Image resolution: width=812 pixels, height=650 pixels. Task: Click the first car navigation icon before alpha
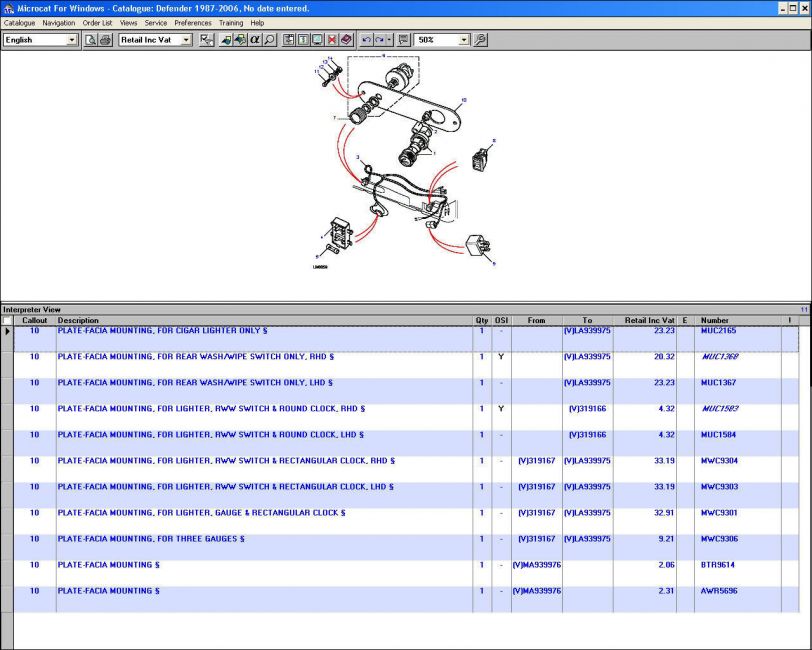(226, 40)
